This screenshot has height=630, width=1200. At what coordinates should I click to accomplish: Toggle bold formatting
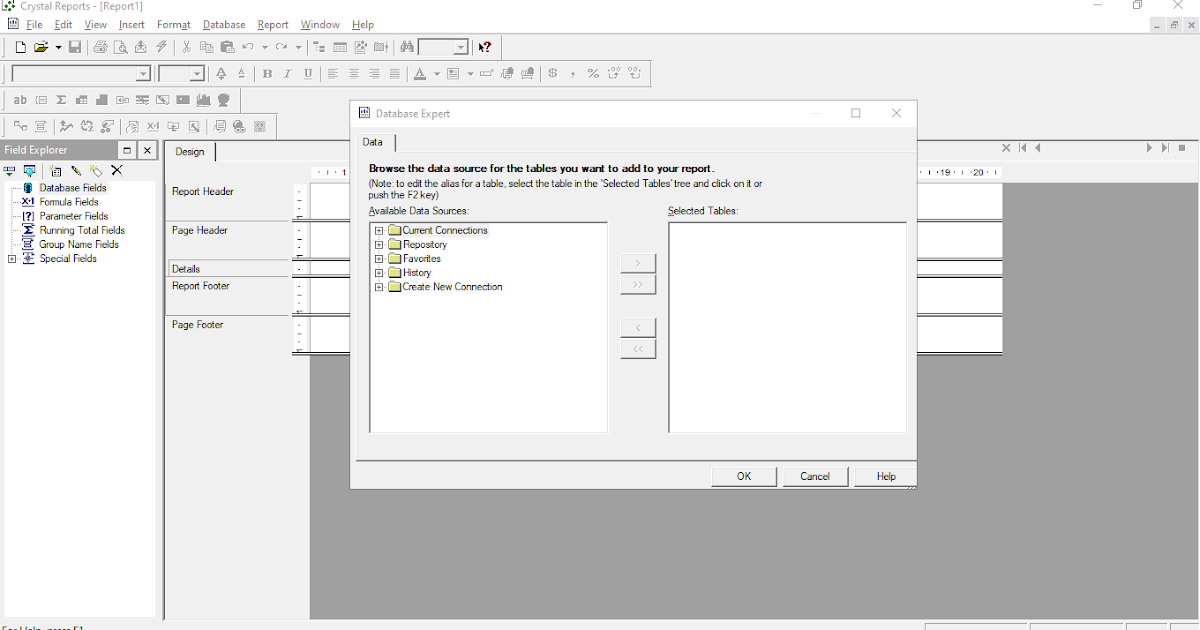[x=267, y=73]
